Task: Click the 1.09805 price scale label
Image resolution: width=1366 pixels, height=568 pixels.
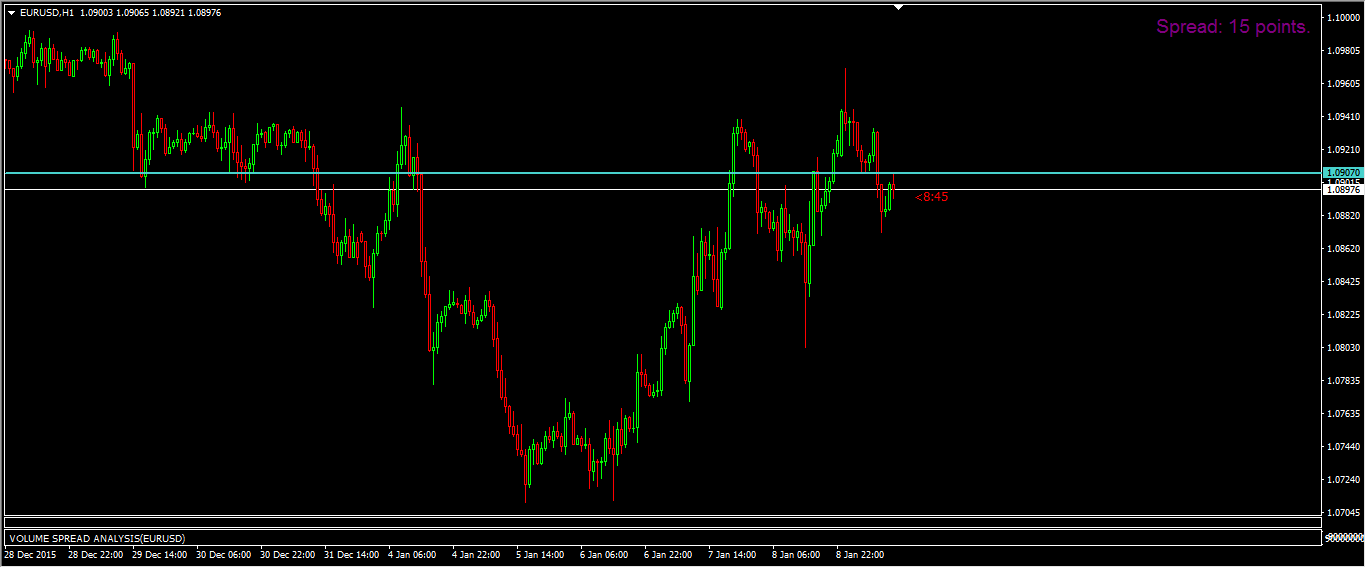Action: (1345, 51)
